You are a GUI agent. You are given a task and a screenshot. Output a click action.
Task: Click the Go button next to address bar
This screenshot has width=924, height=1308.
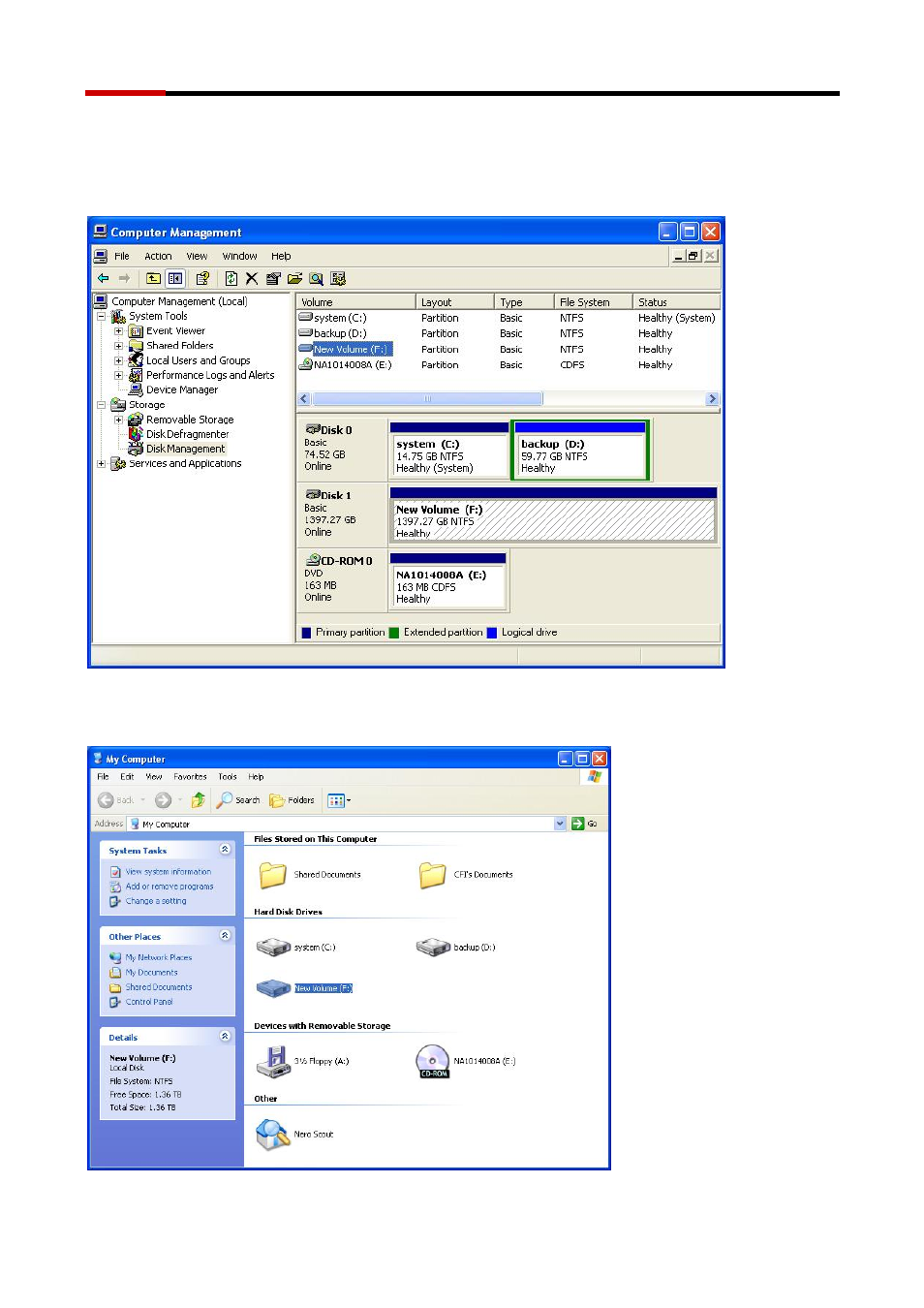[x=584, y=824]
